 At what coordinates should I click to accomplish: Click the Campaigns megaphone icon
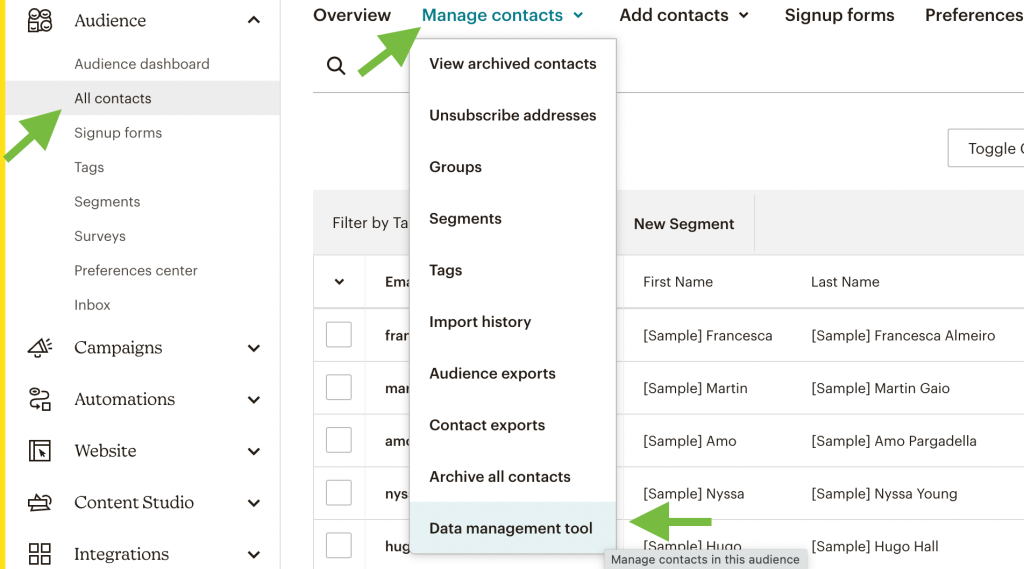pos(40,348)
